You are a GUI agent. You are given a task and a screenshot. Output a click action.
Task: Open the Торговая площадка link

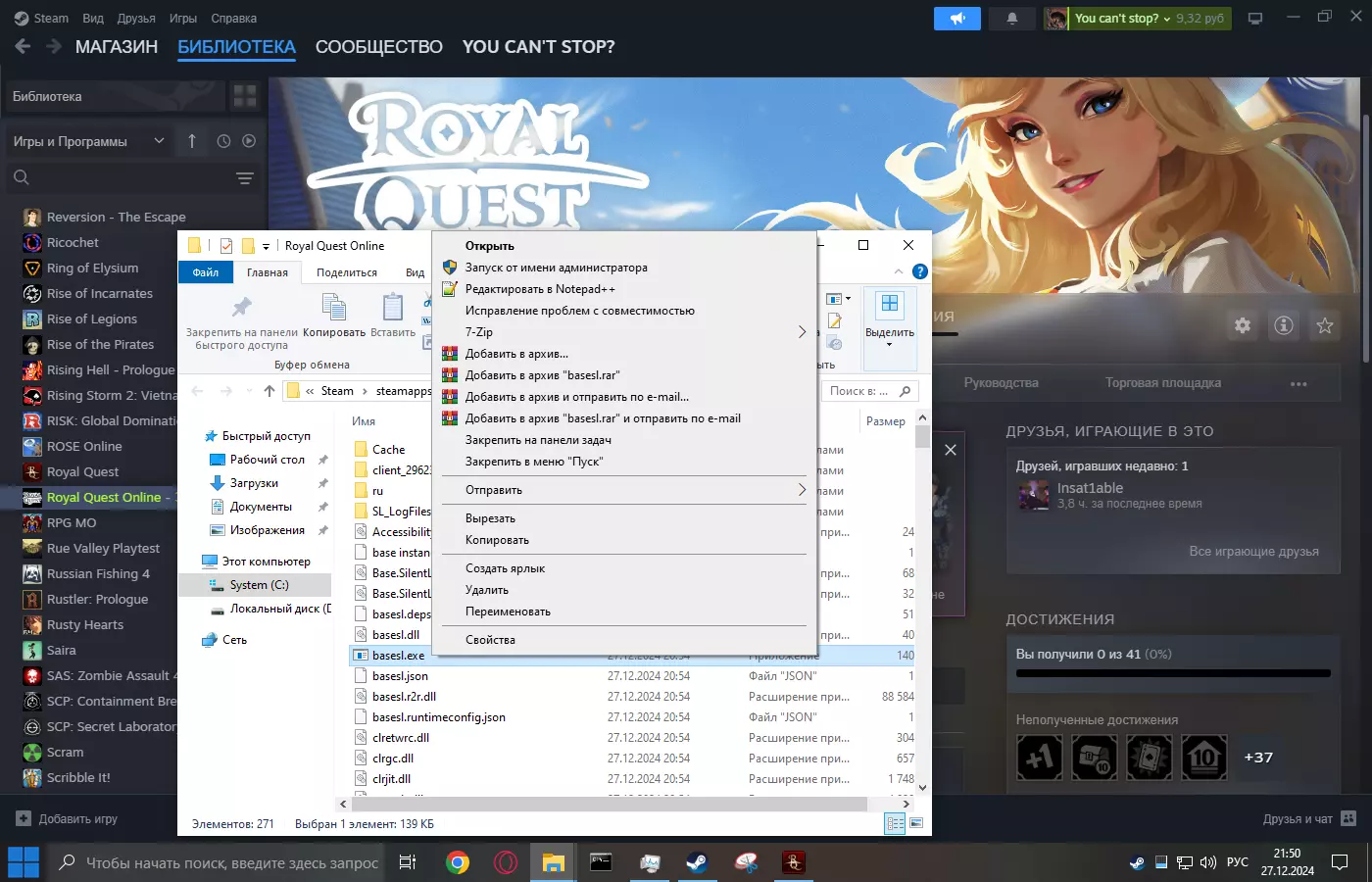point(1163,383)
